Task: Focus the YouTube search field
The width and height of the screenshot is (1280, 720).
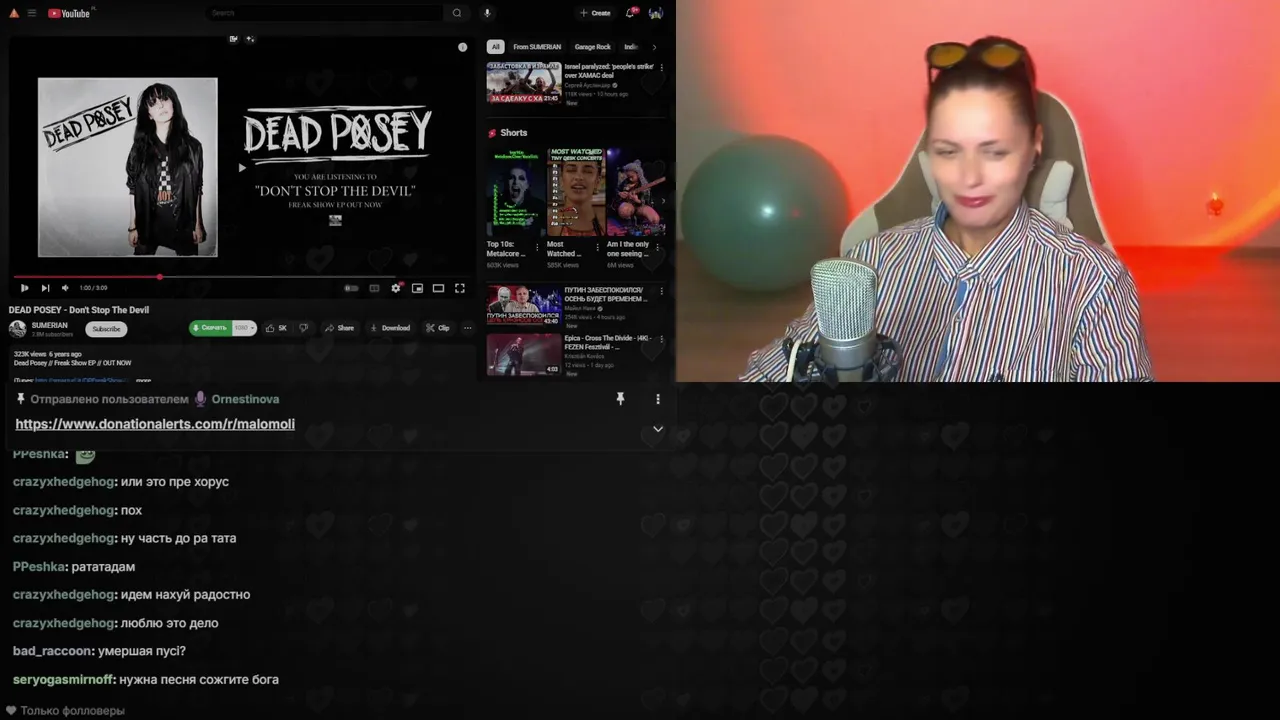Action: coord(325,13)
